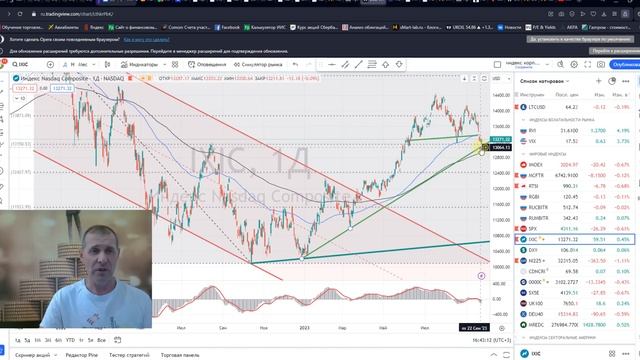Click the add symbol plus icon in toolbar
640x360 pixels.
pos(50,64)
